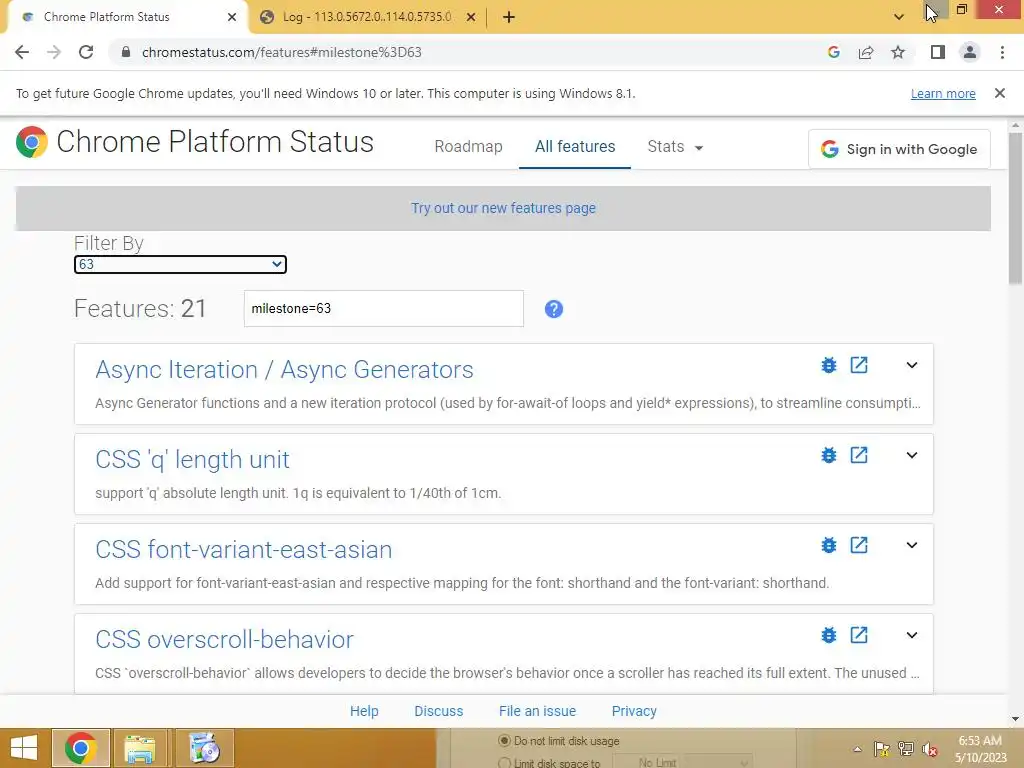The height and width of the screenshot is (768, 1024).
Task: Click Sign in with Google button
Action: (x=899, y=149)
